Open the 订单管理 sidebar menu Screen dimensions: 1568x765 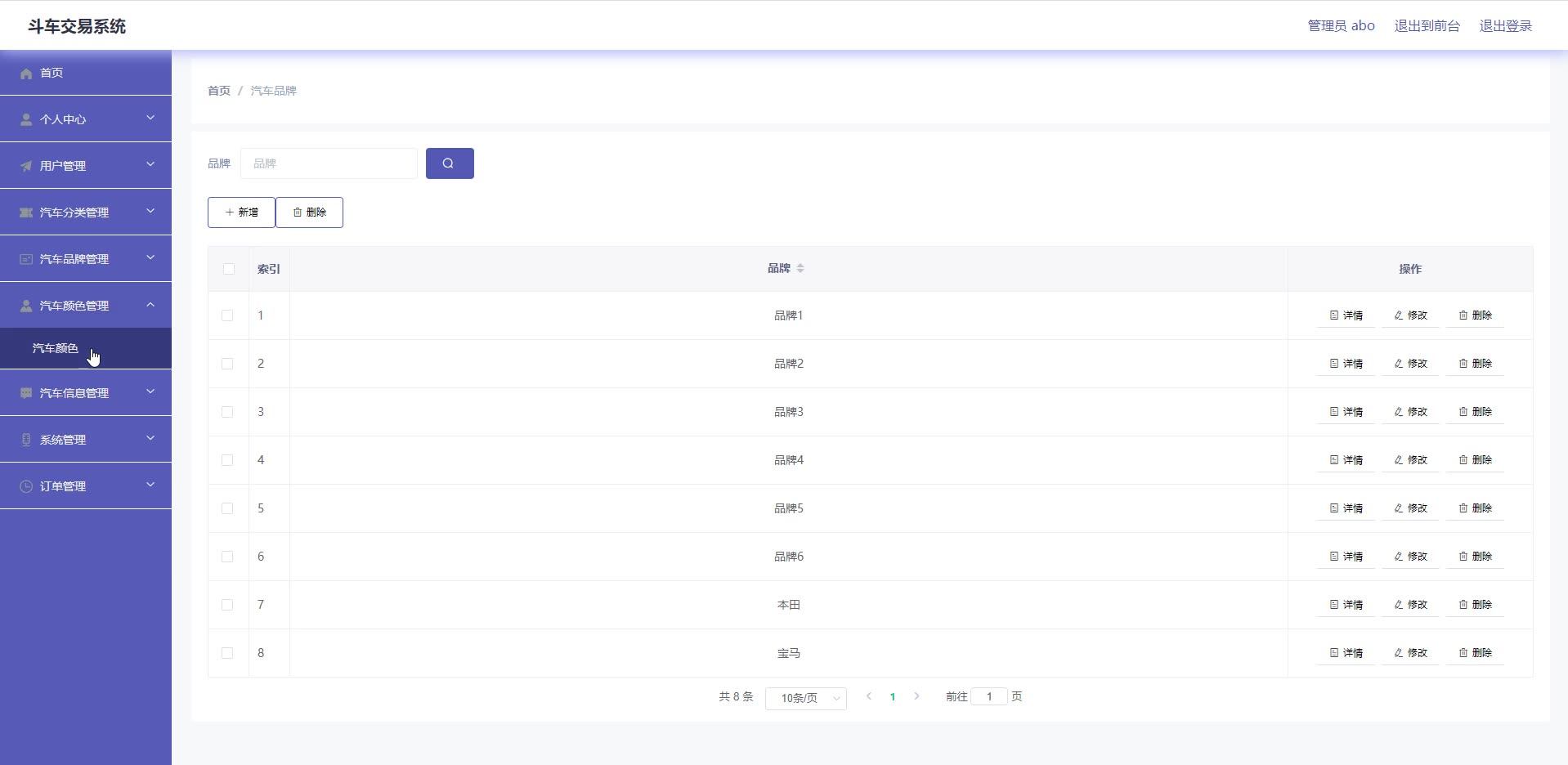point(86,485)
